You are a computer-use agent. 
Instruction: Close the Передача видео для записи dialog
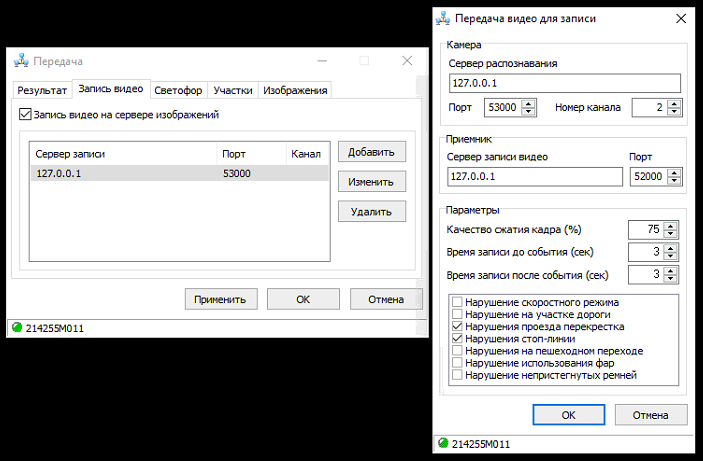click(x=680, y=18)
